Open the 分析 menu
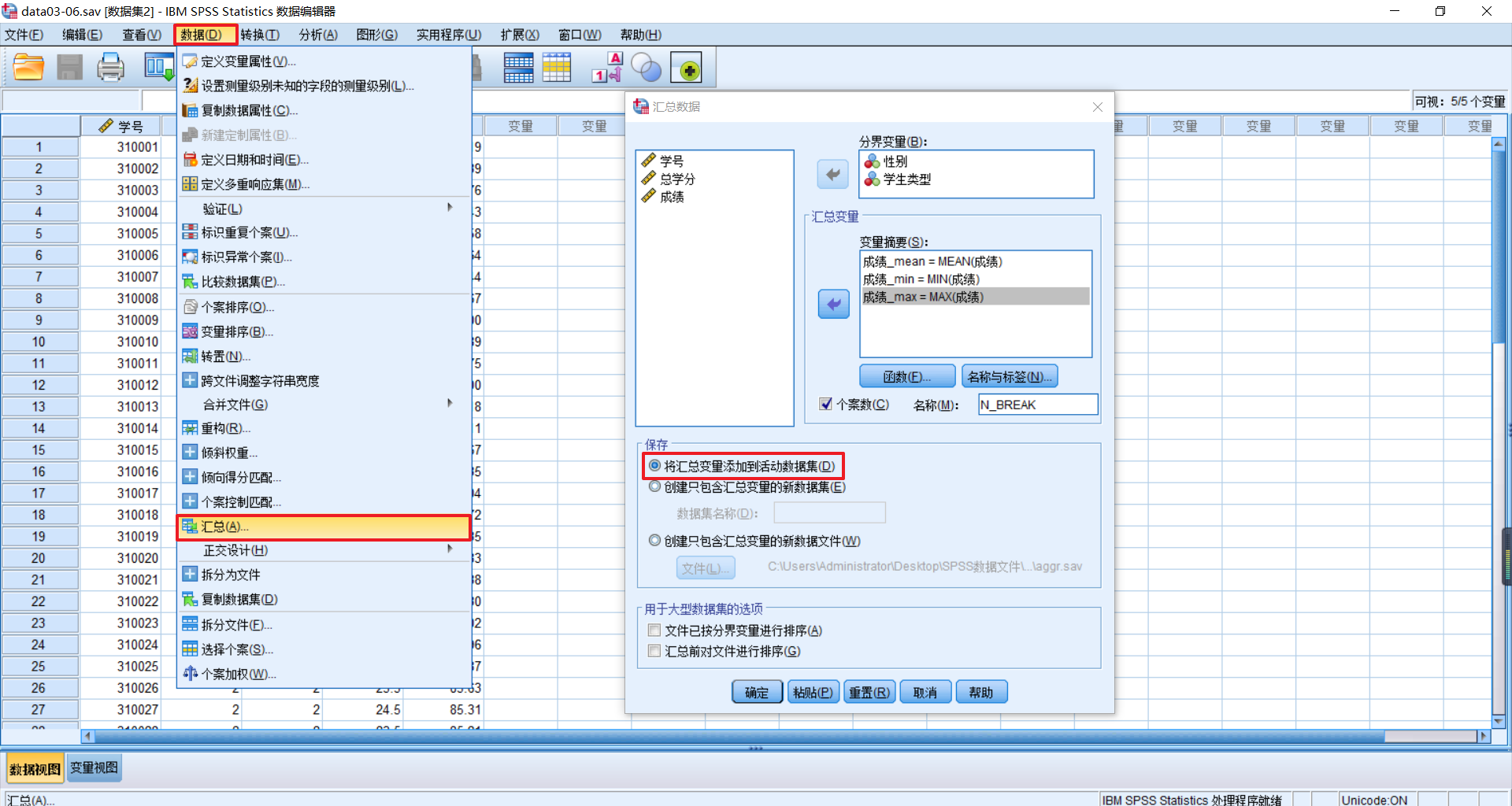The height and width of the screenshot is (806, 1512). (318, 35)
